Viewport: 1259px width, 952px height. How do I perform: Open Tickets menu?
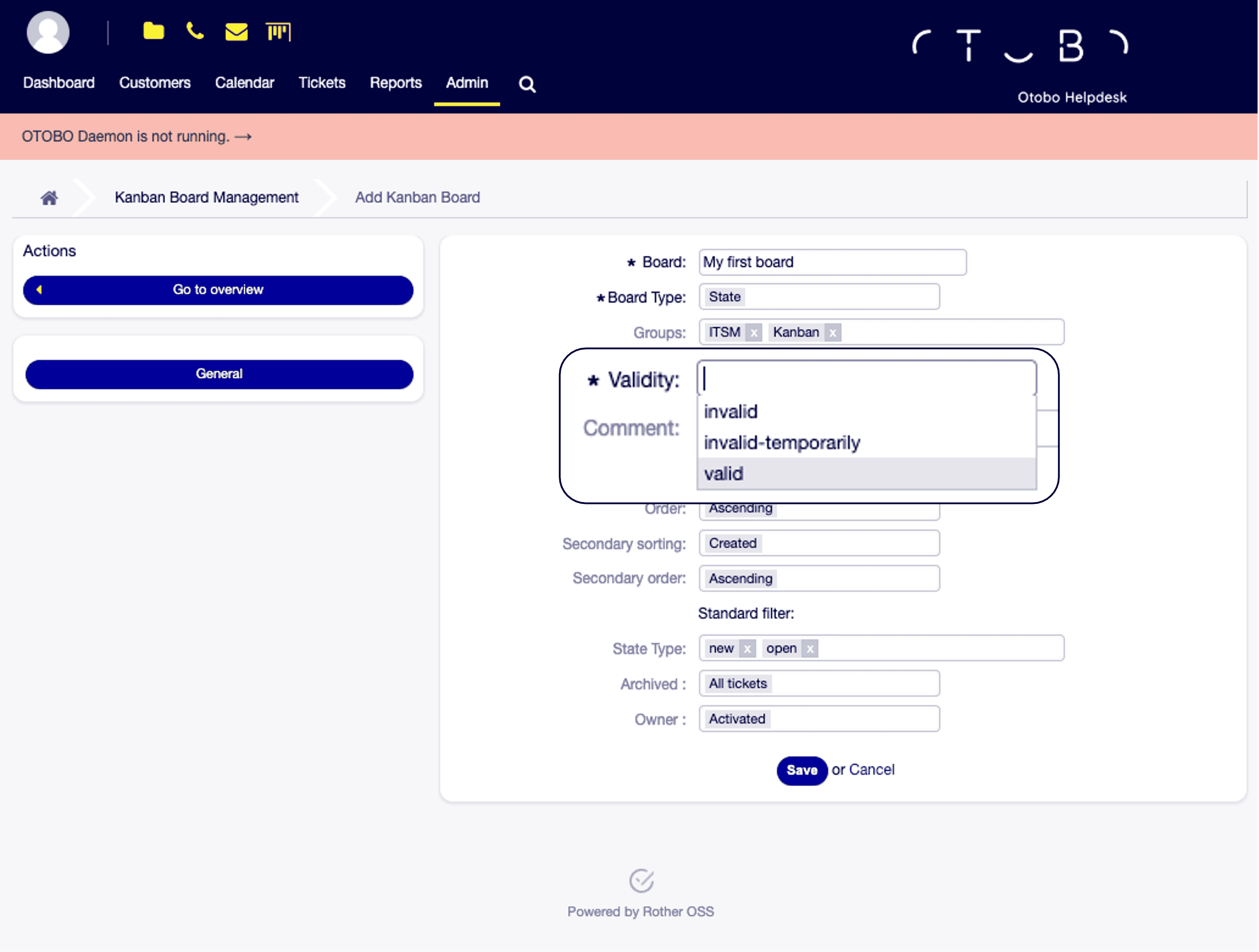(322, 83)
